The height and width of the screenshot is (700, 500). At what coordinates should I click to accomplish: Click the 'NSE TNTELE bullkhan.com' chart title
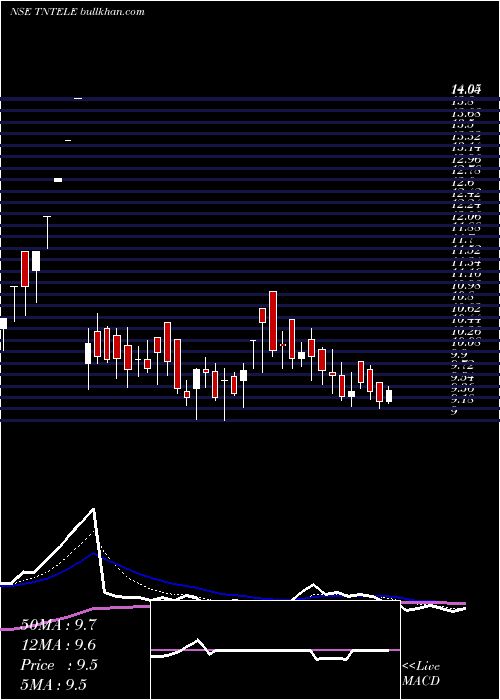77,12
